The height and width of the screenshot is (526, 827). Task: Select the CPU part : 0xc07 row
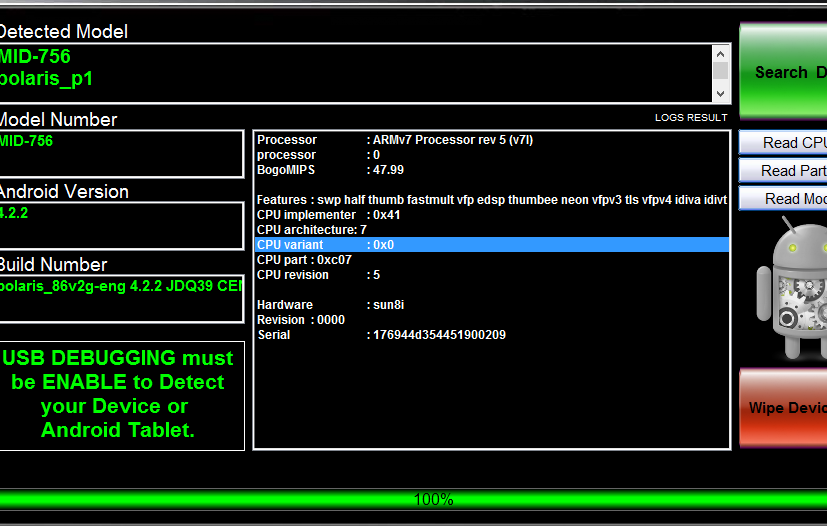pyautogui.click(x=492, y=260)
